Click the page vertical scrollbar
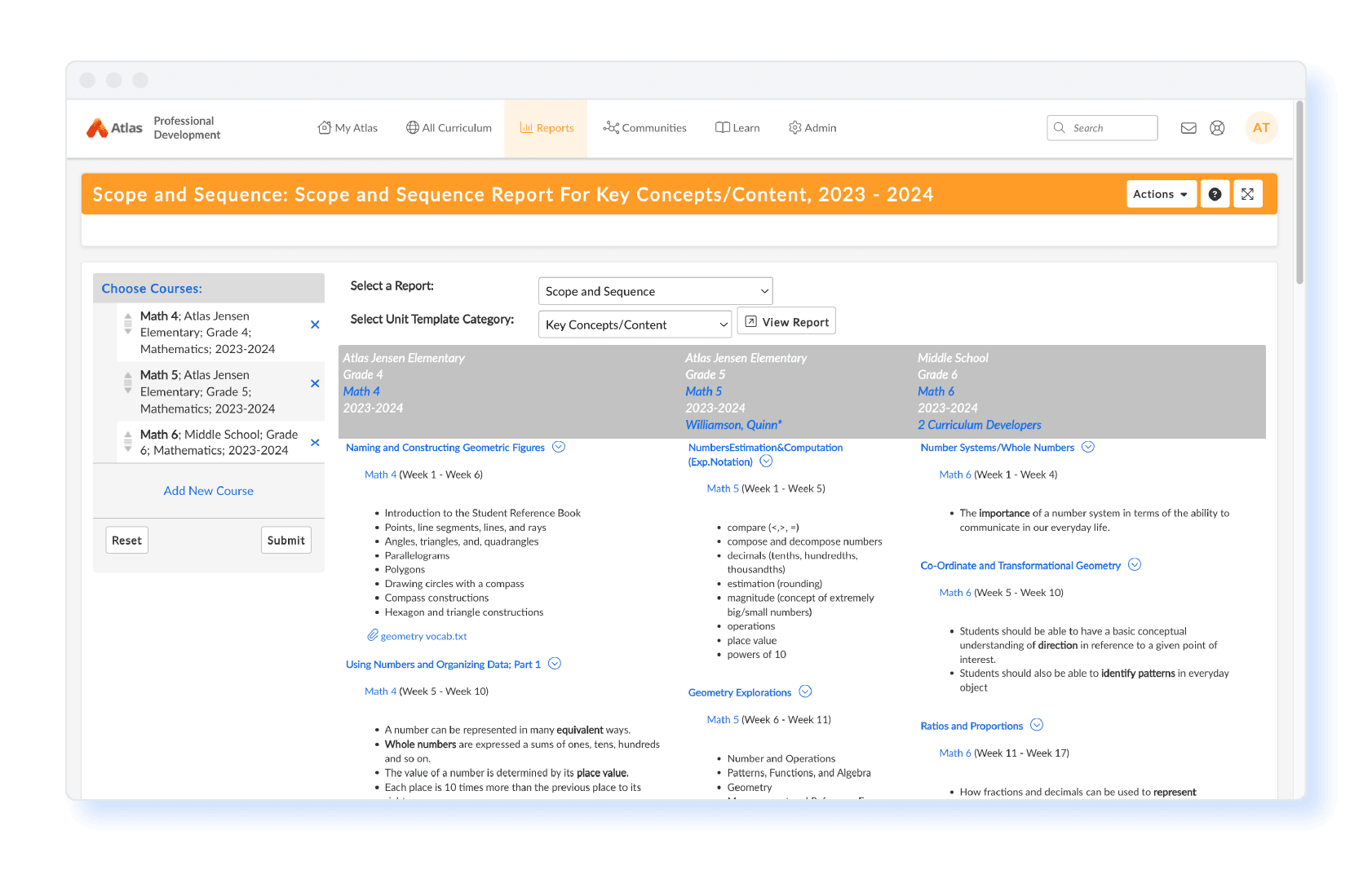This screenshot has height=888, width=1372. (1299, 192)
